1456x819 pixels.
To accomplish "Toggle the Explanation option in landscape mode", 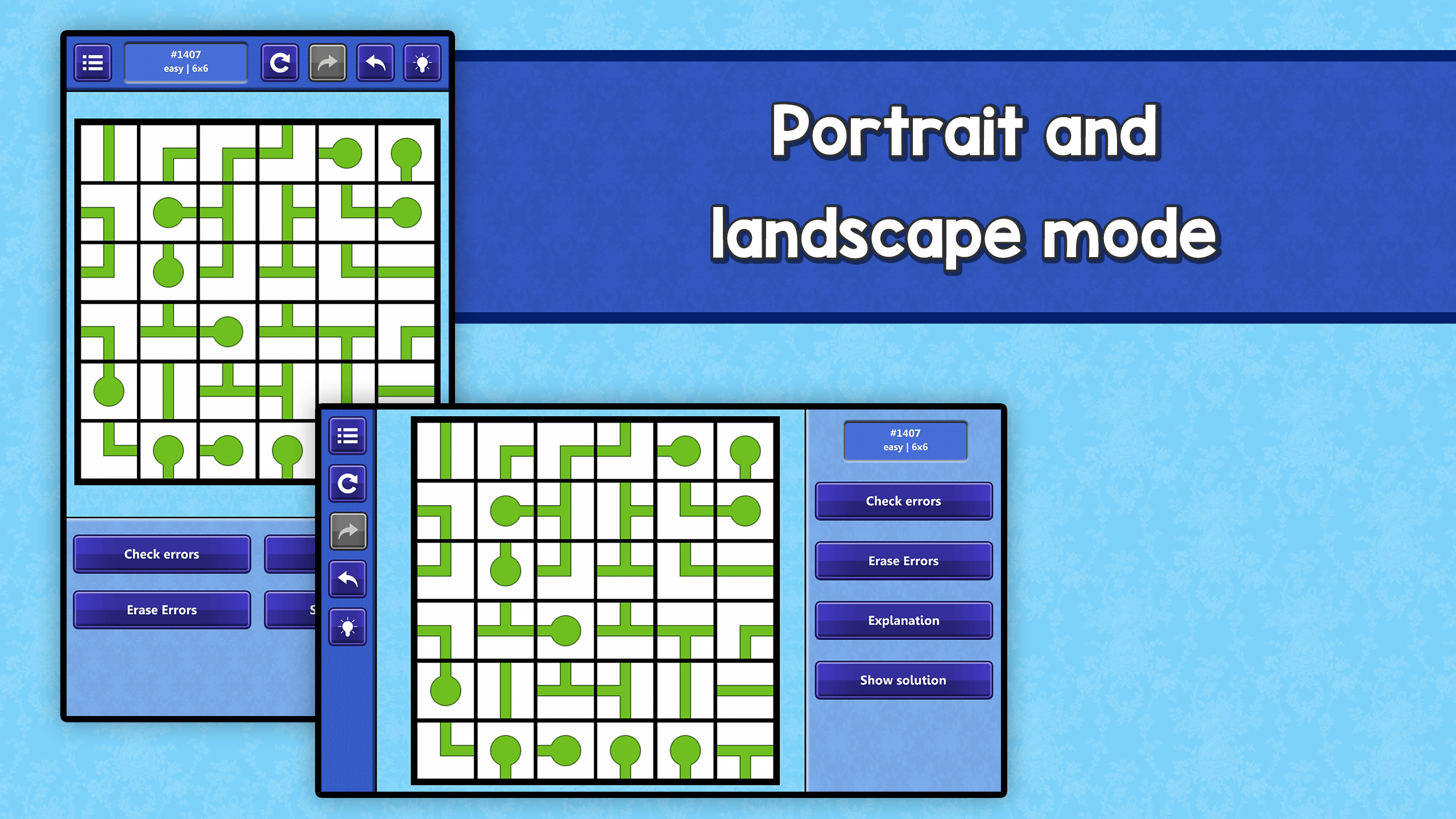I will (904, 620).
